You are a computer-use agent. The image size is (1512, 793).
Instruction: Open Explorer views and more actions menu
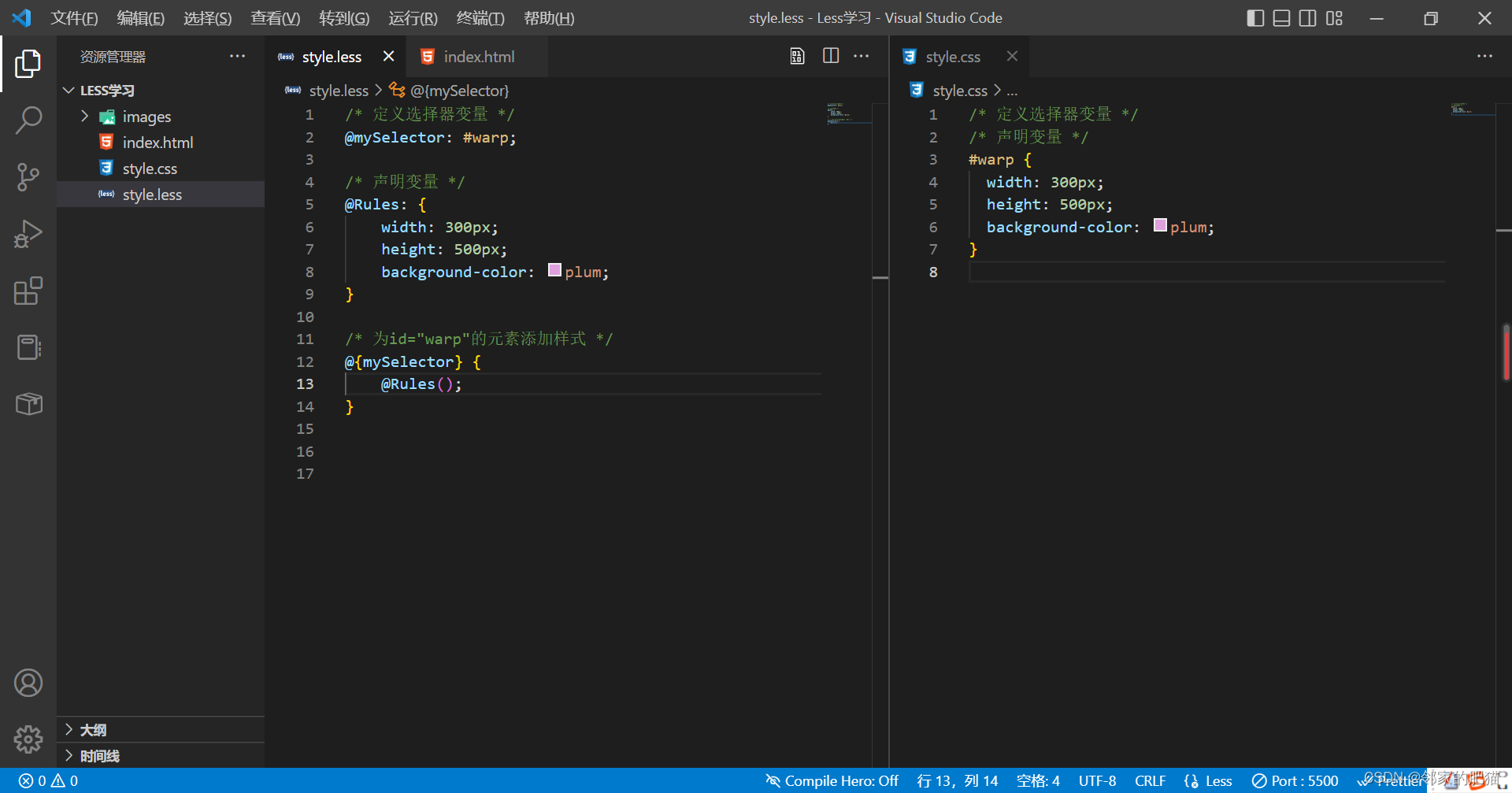237,56
